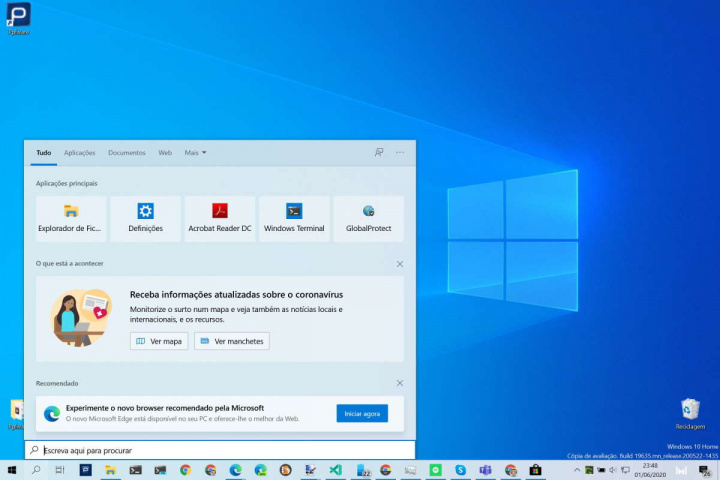The height and width of the screenshot is (480, 720).
Task: Click the Ver manchetes button
Action: pyautogui.click(x=232, y=341)
